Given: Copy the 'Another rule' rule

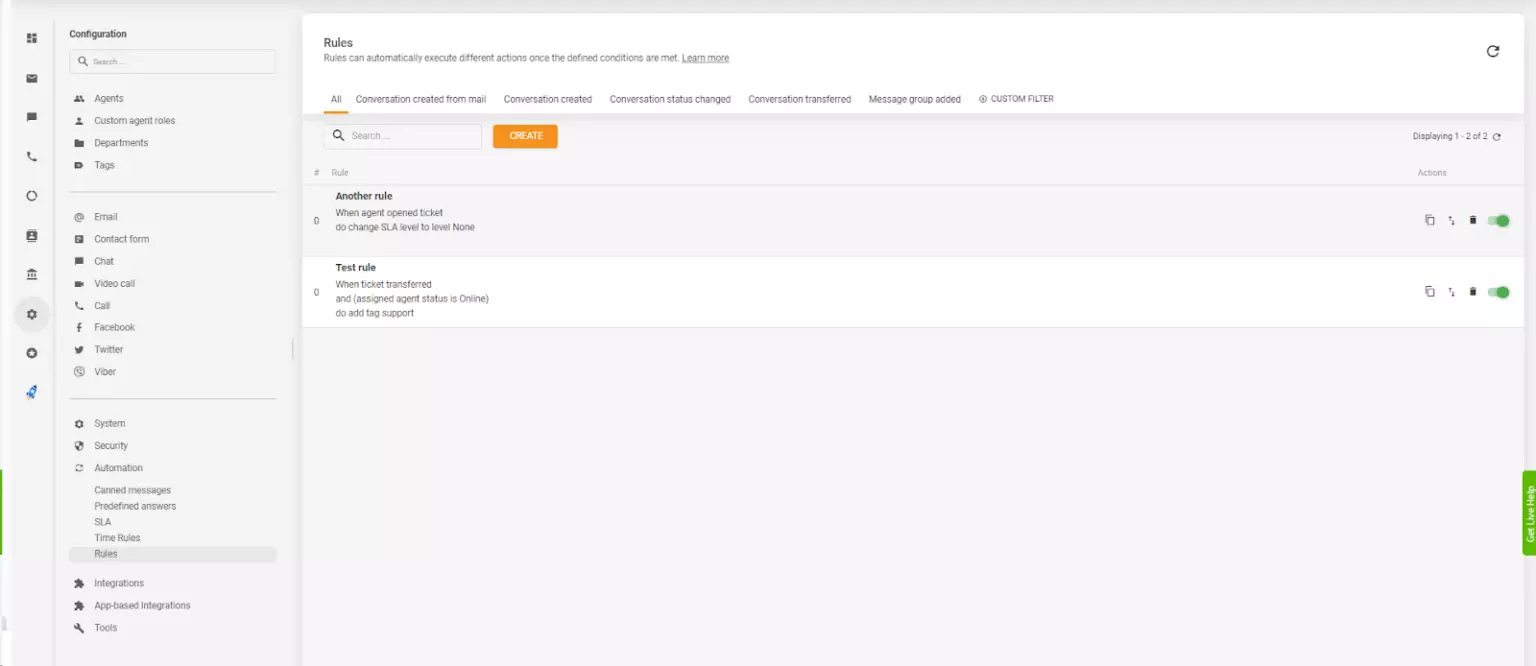Looking at the screenshot, I should 1429,220.
